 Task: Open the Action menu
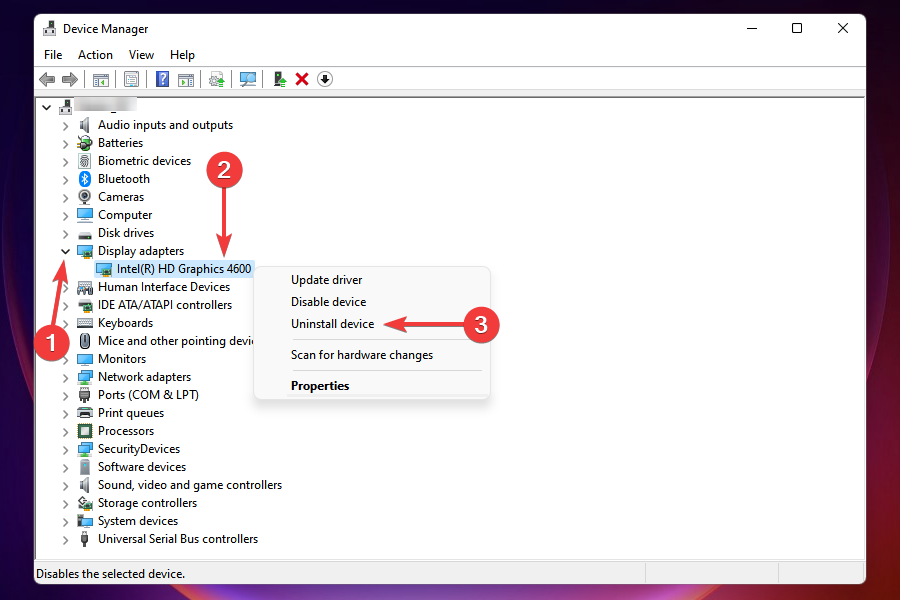click(95, 55)
